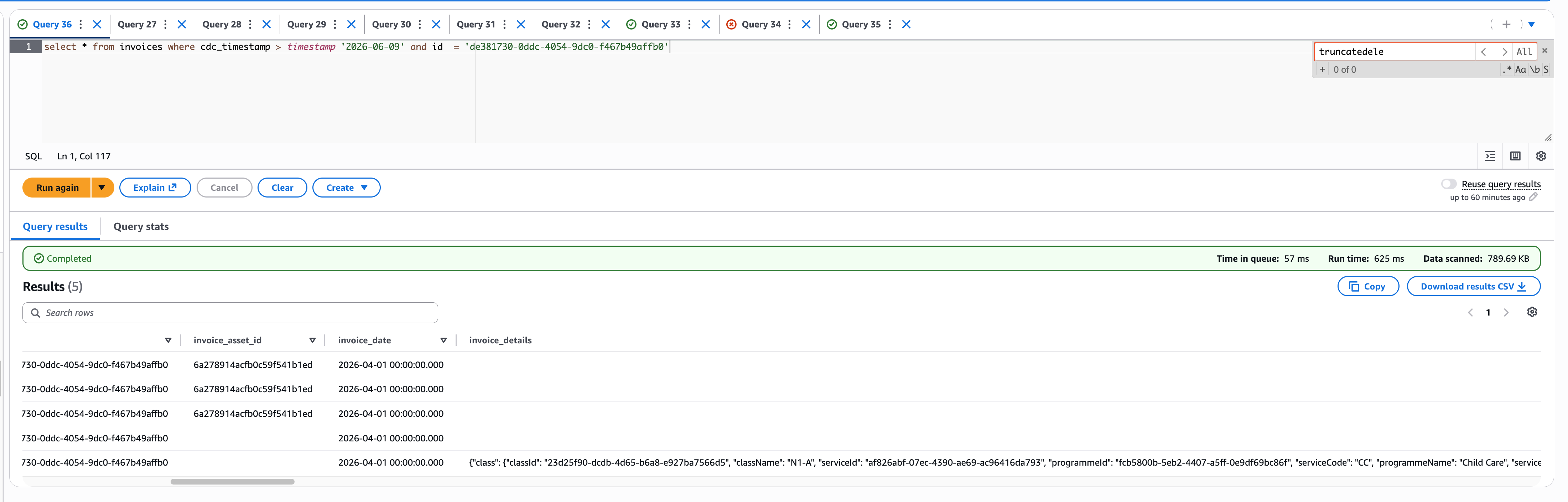The image size is (1568, 502).
Task: Close the Query 28 tab
Action: (x=266, y=24)
